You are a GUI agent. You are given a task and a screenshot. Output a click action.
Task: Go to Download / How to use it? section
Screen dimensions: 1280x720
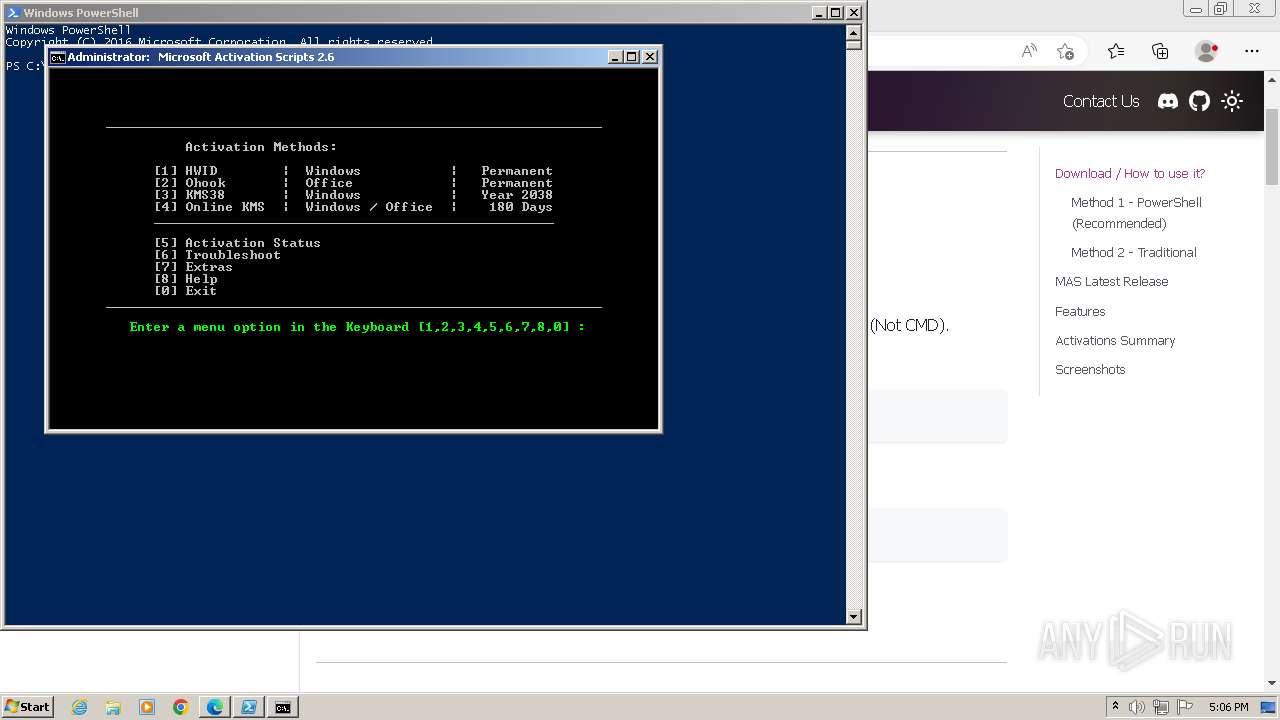coord(1130,173)
